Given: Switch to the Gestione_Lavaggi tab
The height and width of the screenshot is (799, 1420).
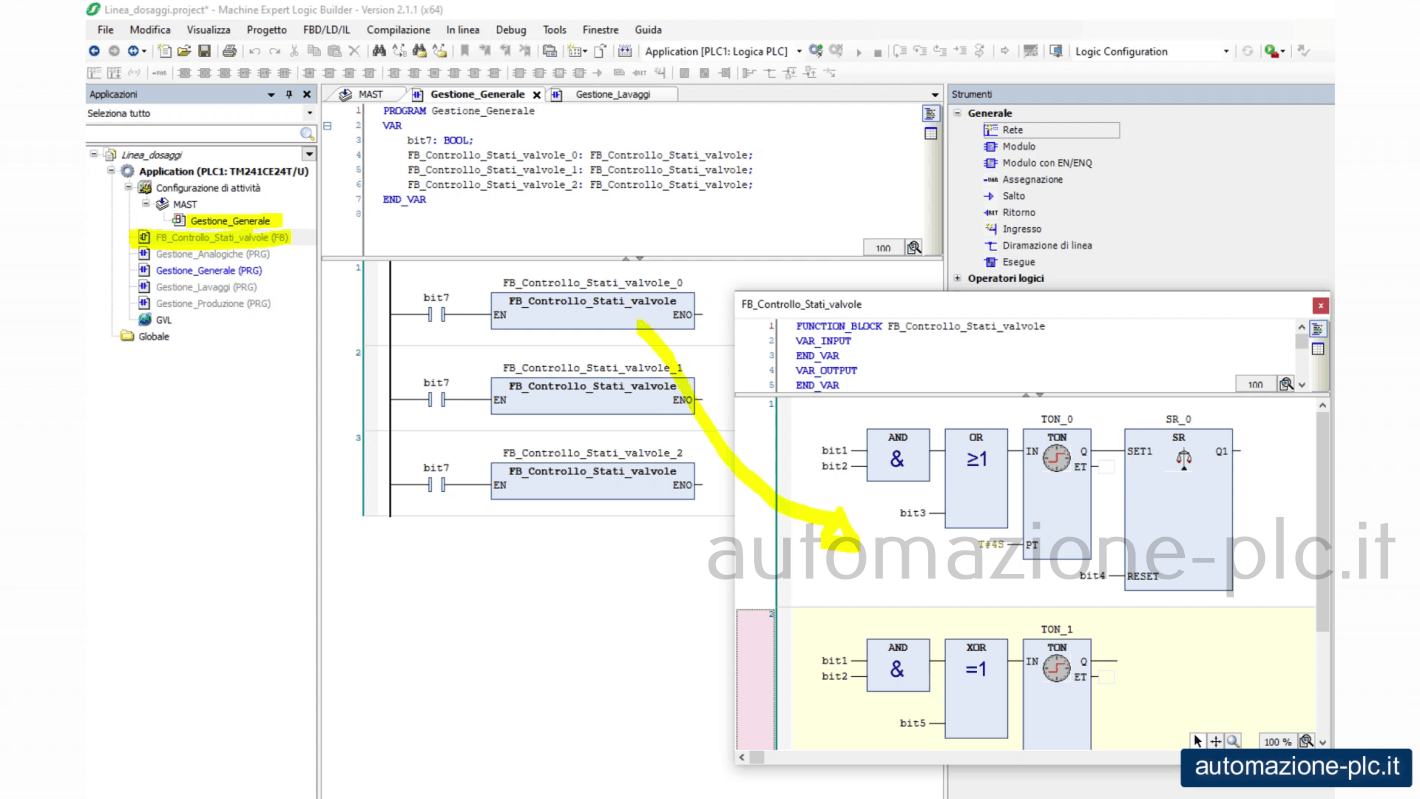Looking at the screenshot, I should click(x=612, y=94).
